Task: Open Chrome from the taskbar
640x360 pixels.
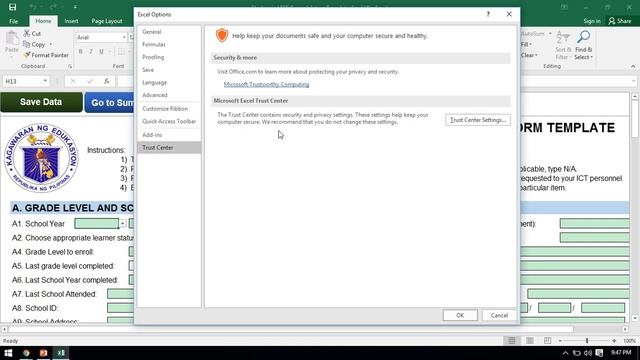Action: click(26, 353)
